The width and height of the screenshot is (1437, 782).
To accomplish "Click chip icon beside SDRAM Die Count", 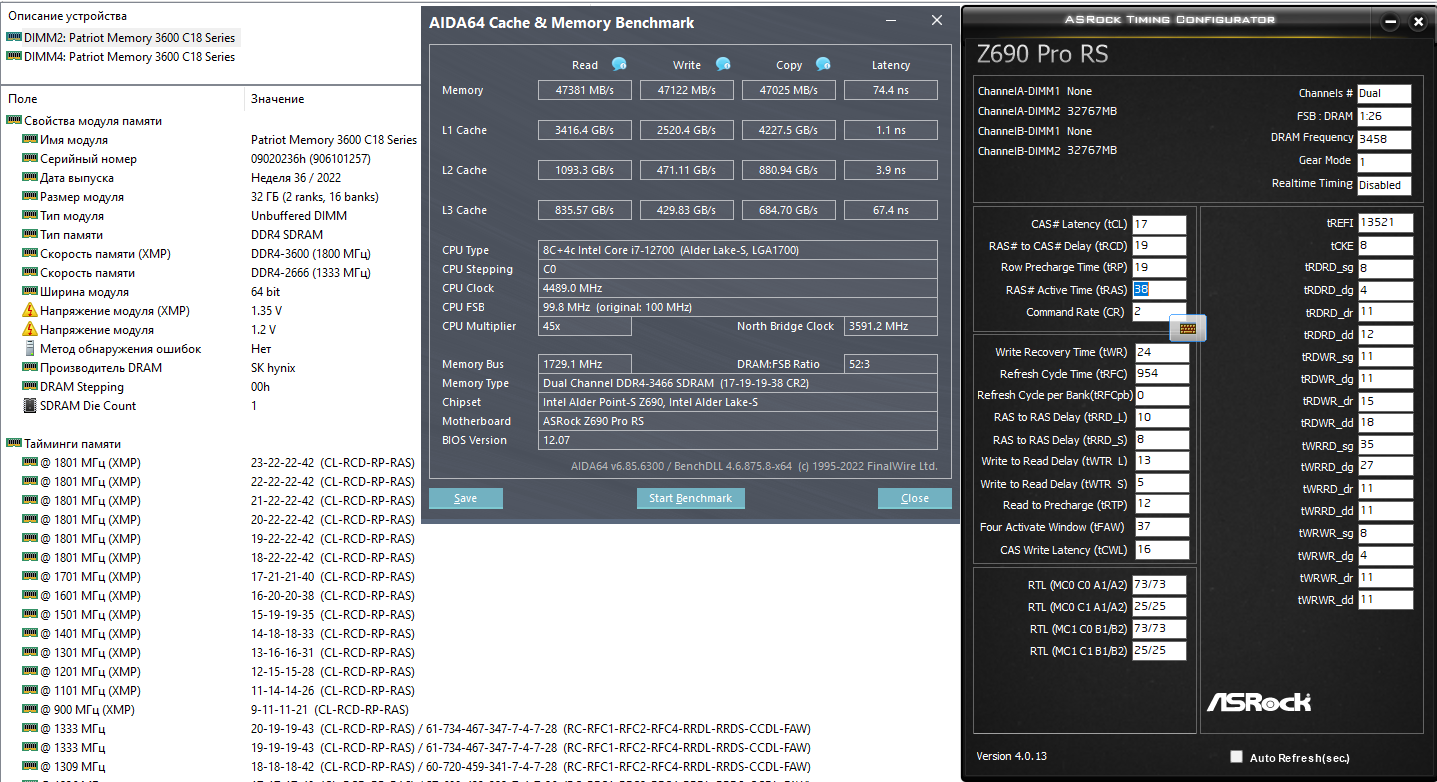I will 30,406.
